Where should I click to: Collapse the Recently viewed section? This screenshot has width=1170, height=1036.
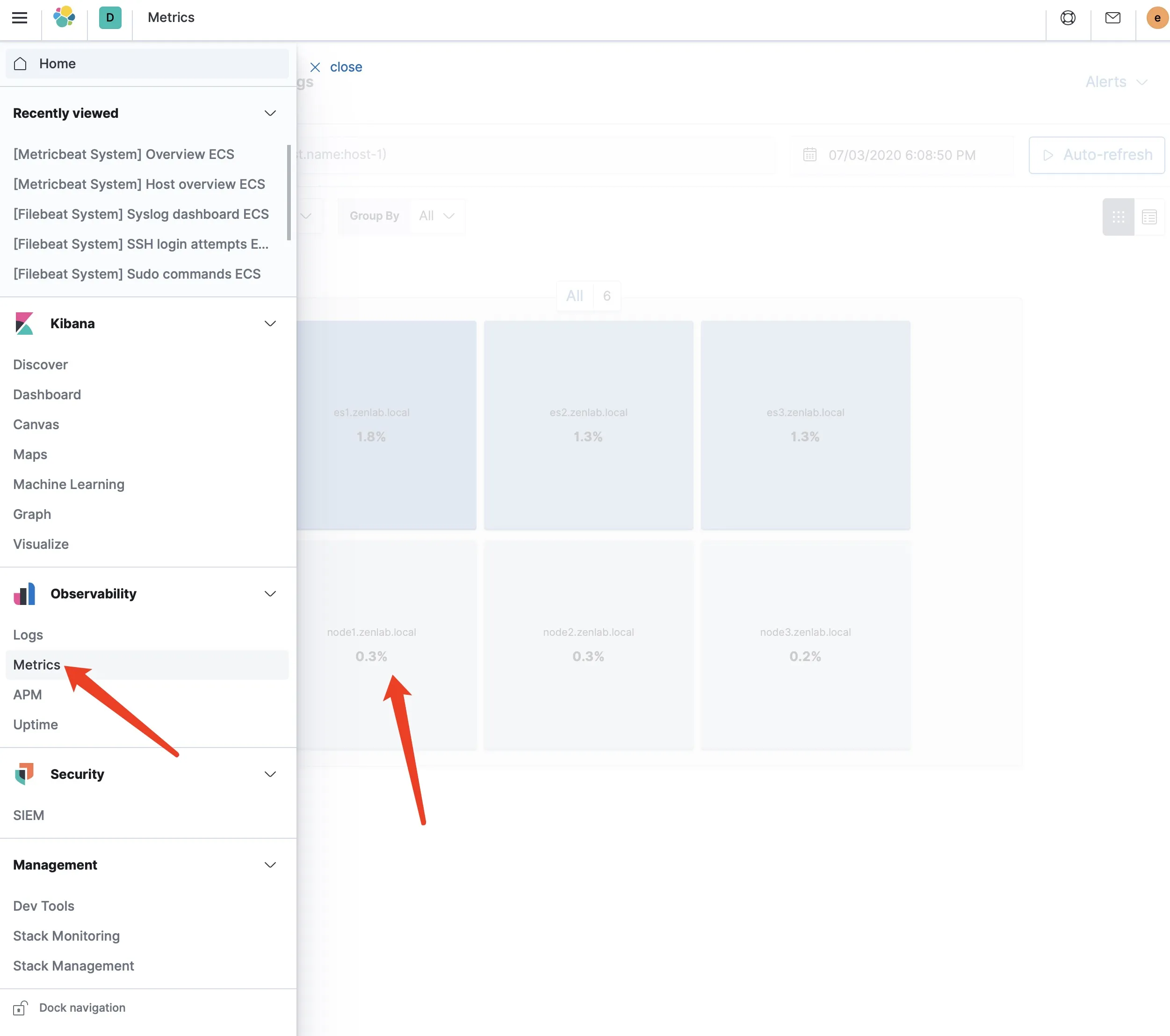click(270, 113)
